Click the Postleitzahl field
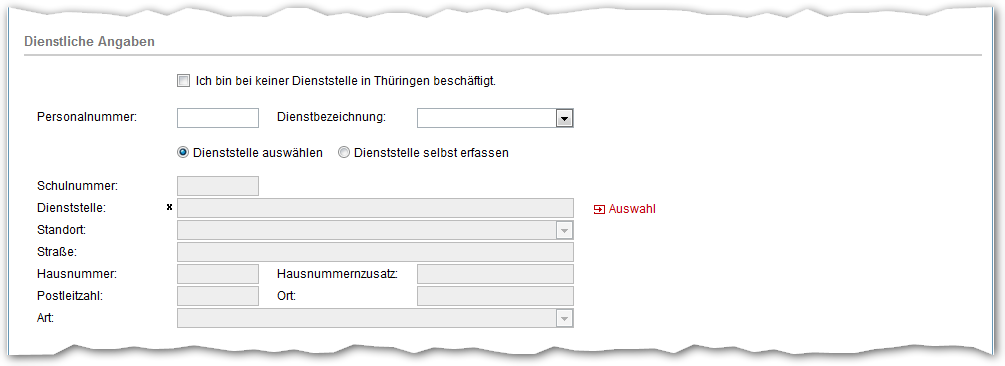1005x366 pixels. pos(218,296)
